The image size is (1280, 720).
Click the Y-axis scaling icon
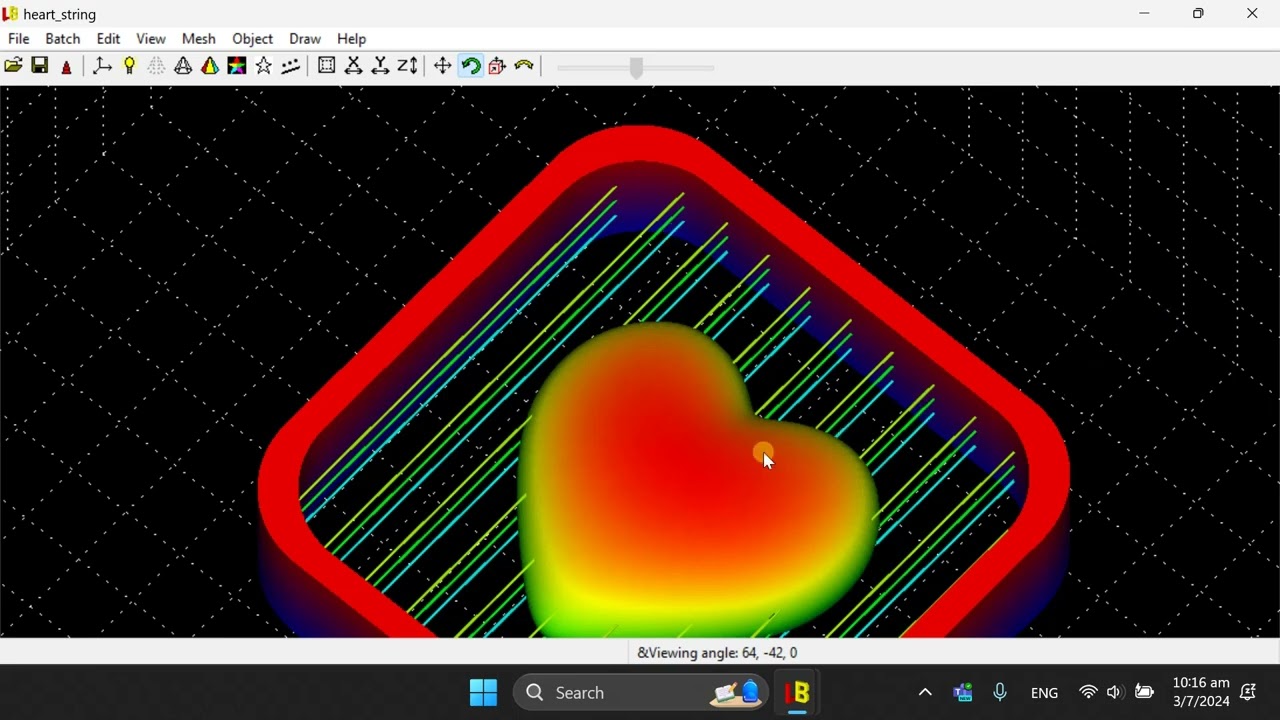380,66
